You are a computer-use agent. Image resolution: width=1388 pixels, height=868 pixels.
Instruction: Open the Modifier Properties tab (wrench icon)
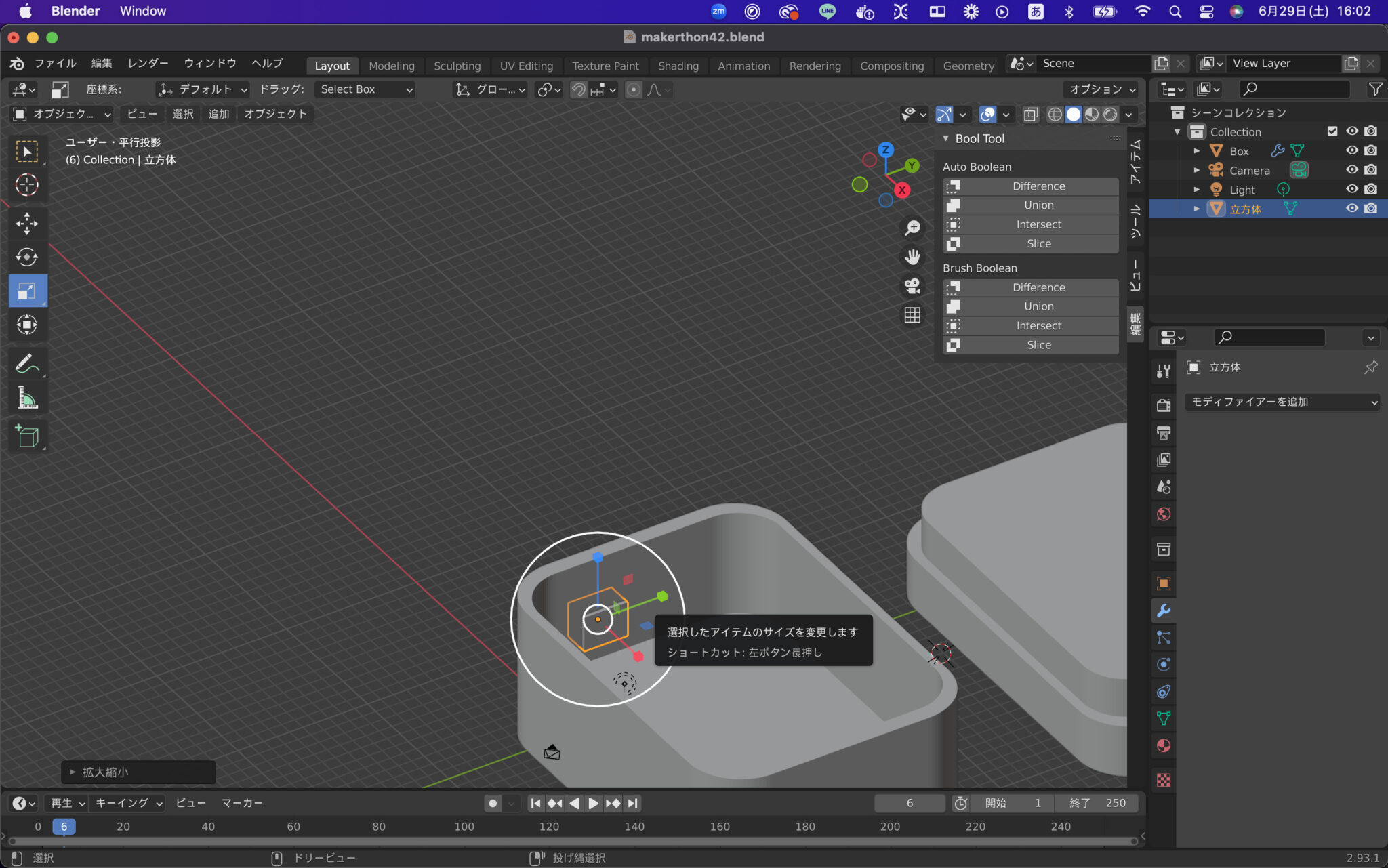tap(1164, 611)
